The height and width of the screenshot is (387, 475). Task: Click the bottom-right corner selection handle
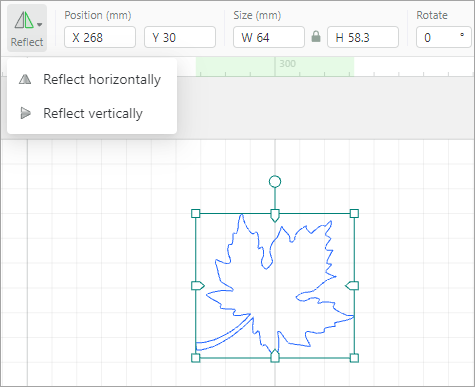click(x=354, y=358)
